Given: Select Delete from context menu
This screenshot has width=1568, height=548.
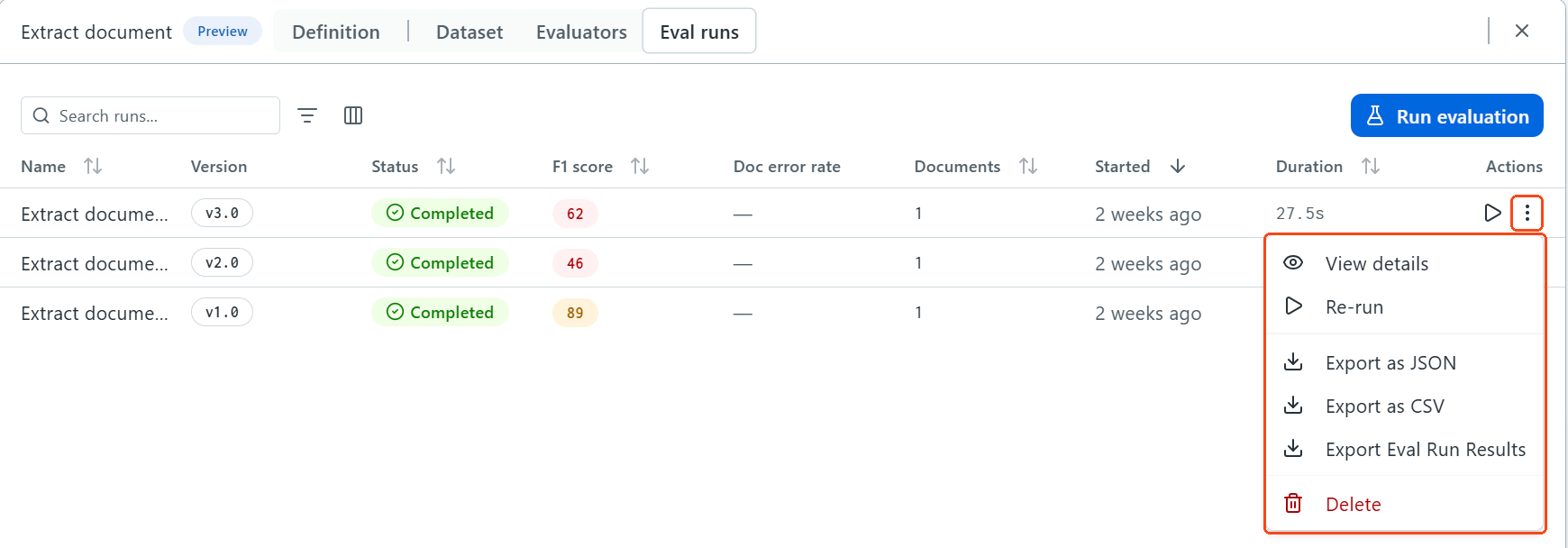Looking at the screenshot, I should coord(1405,504).
